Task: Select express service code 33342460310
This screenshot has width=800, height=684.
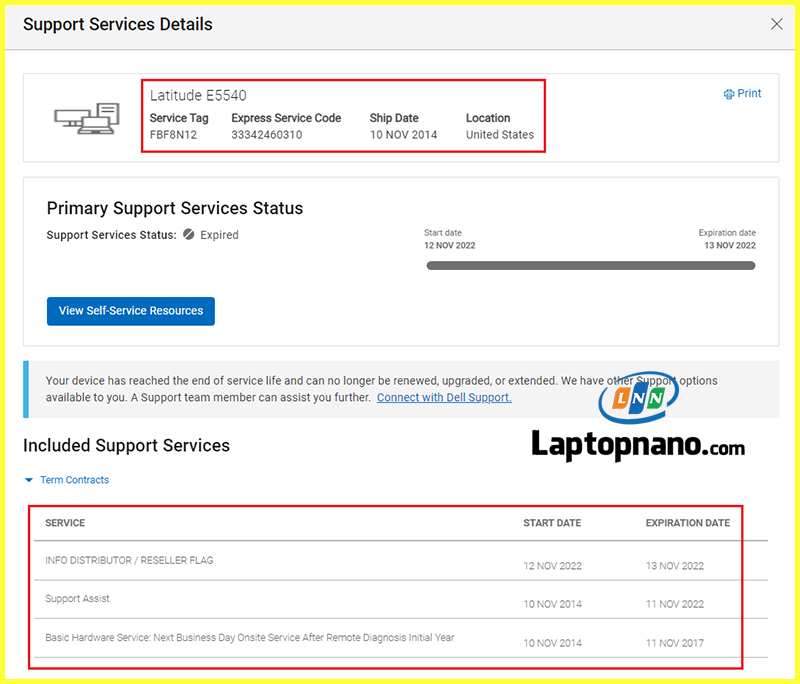Action: point(266,135)
